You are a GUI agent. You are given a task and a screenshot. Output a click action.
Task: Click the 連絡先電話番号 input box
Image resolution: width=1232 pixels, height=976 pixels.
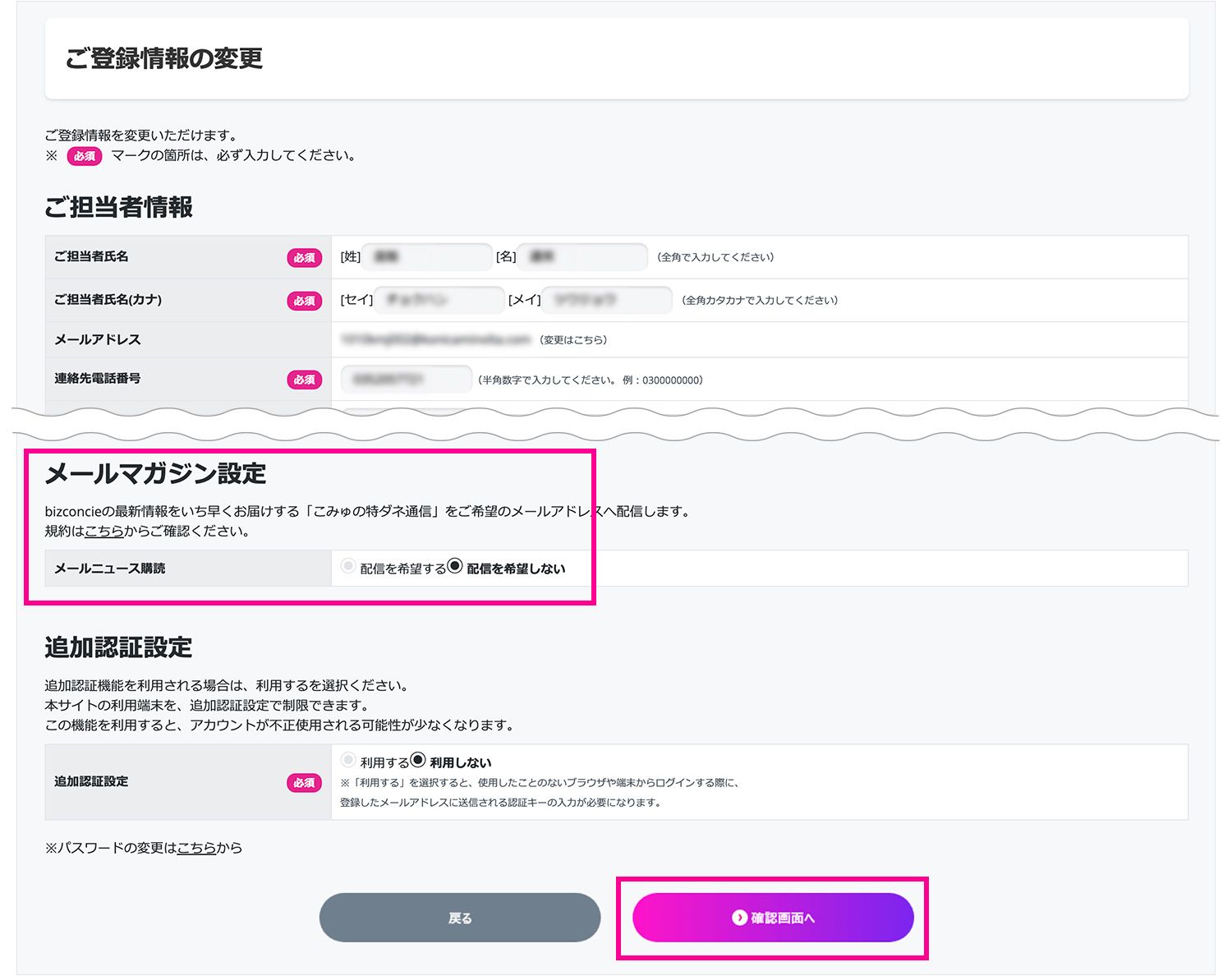(x=407, y=380)
